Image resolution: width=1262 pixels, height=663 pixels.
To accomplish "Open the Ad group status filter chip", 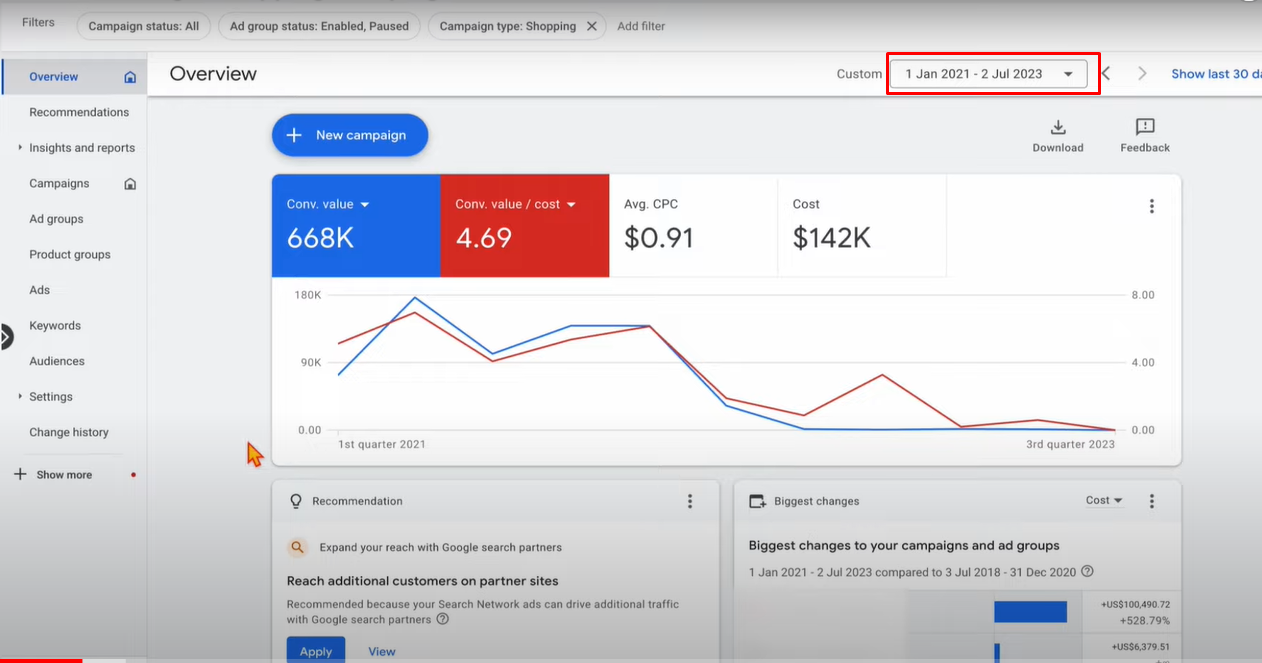I will [319, 26].
